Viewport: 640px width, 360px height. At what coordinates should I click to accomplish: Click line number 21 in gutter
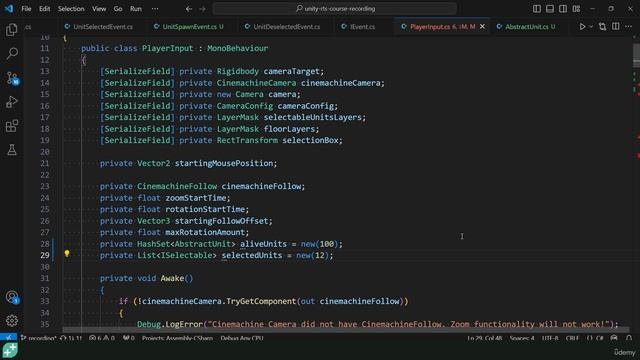click(44, 163)
